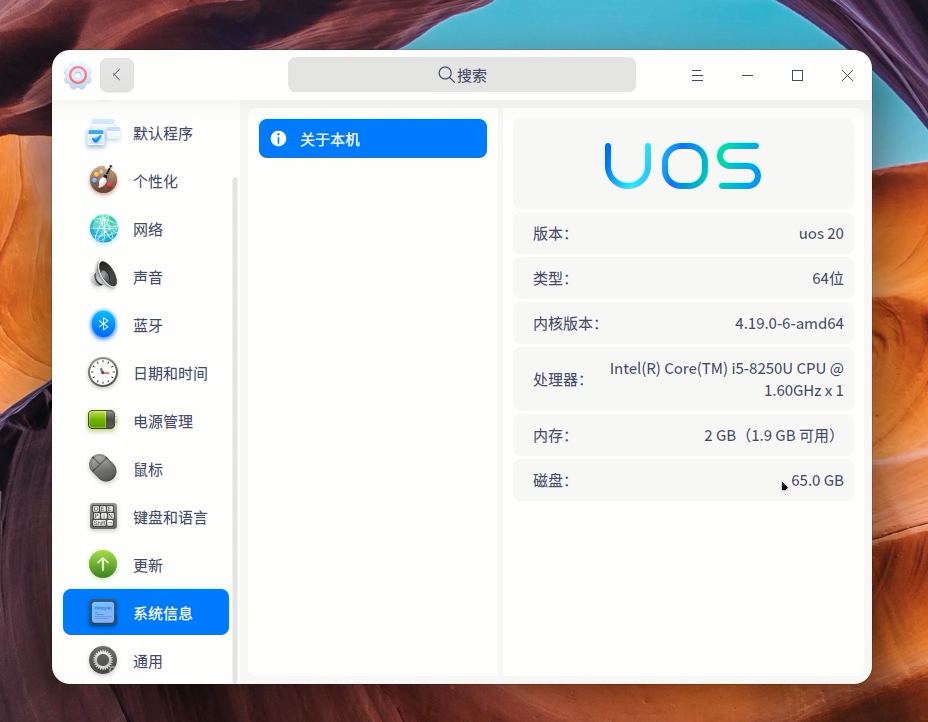Click the 系统信息 label
928x722 pixels.
(163, 614)
